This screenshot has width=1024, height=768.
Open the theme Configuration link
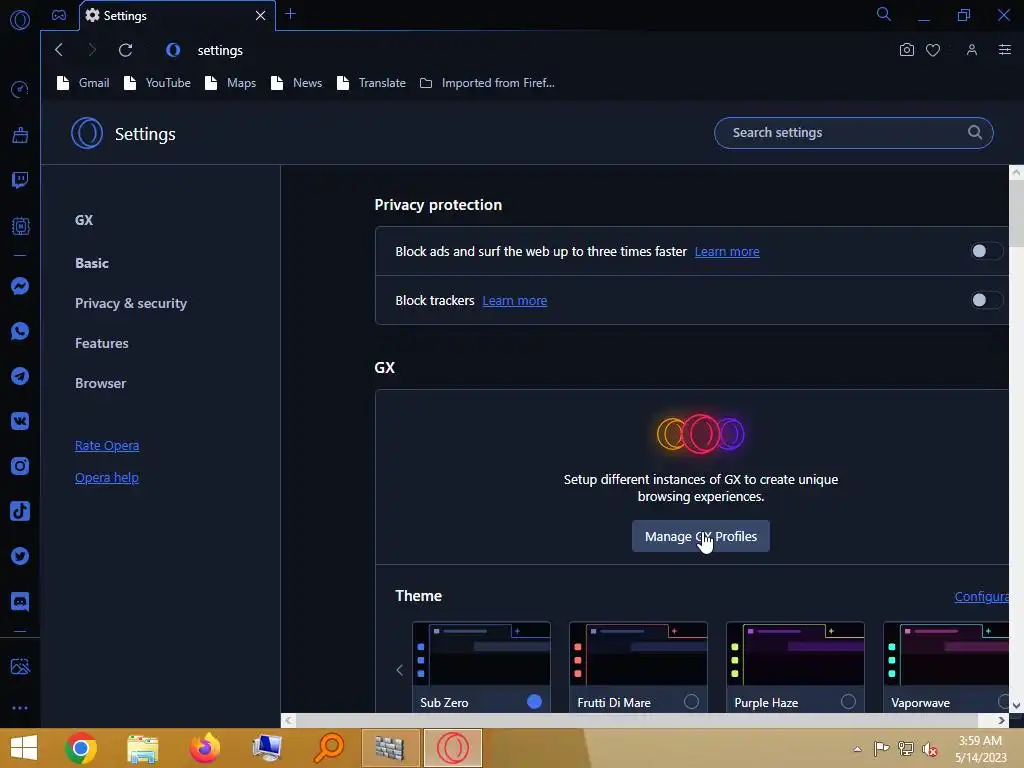[981, 596]
